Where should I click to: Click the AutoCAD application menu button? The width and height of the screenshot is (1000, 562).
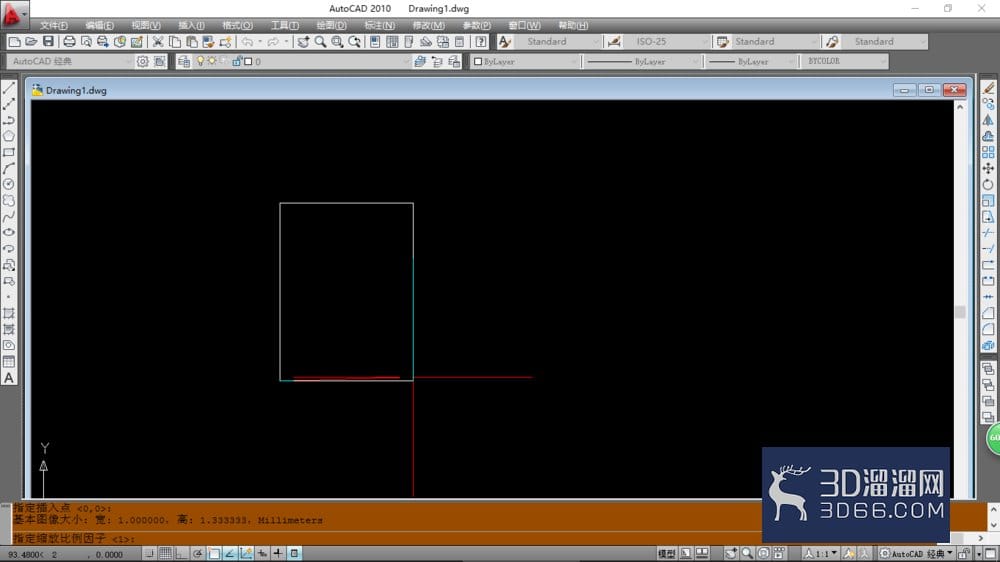[x=13, y=15]
